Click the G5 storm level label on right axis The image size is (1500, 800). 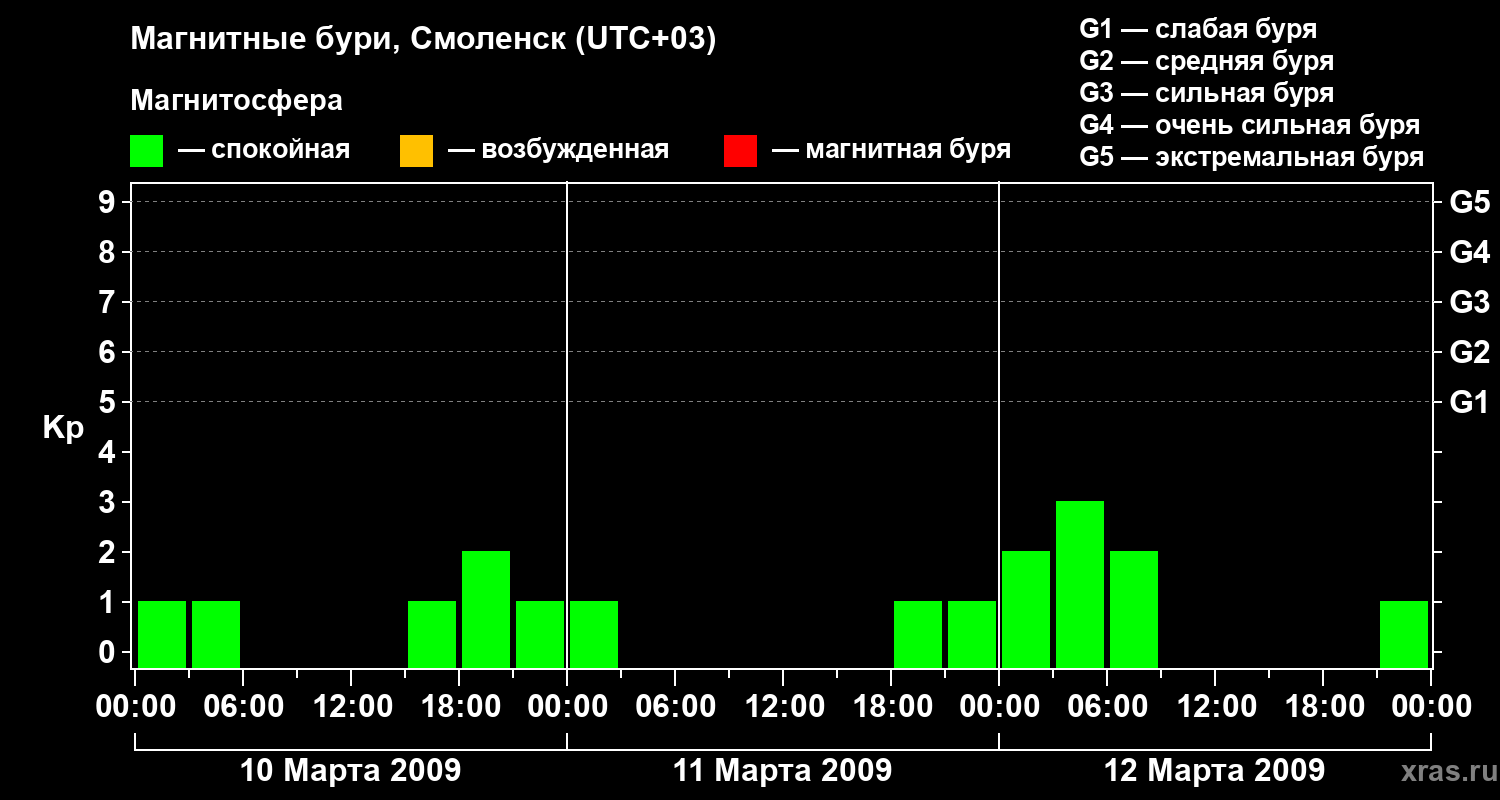[x=1470, y=202]
